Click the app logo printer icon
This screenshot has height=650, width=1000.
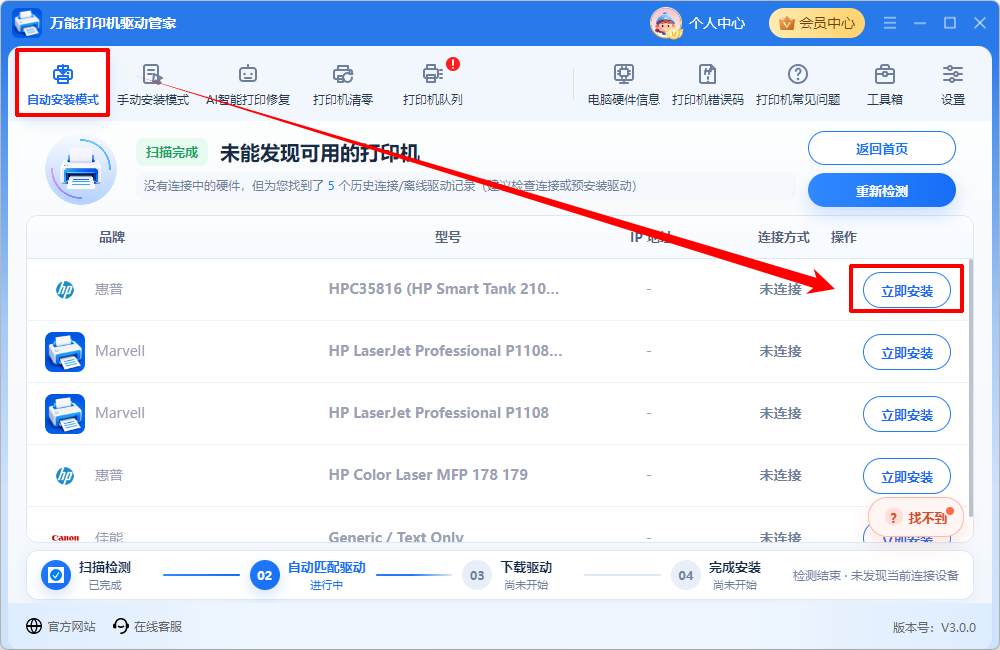coord(27,23)
